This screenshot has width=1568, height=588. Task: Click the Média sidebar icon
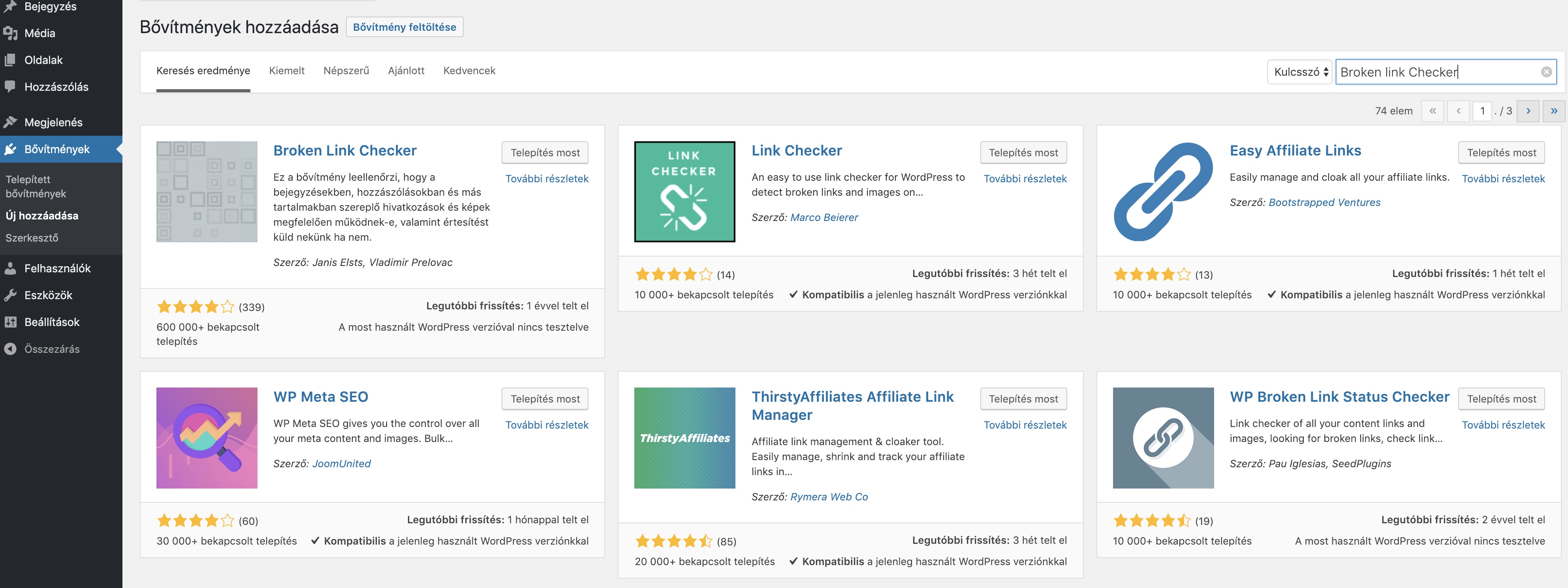[x=10, y=34]
